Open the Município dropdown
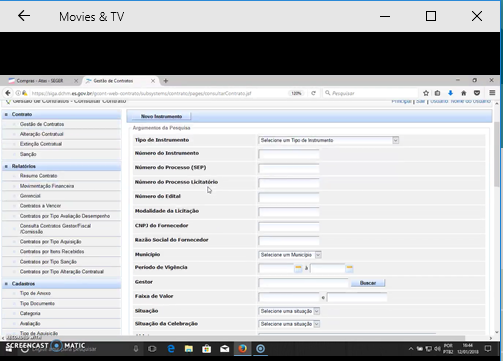The height and width of the screenshot is (361, 503). pos(290,255)
